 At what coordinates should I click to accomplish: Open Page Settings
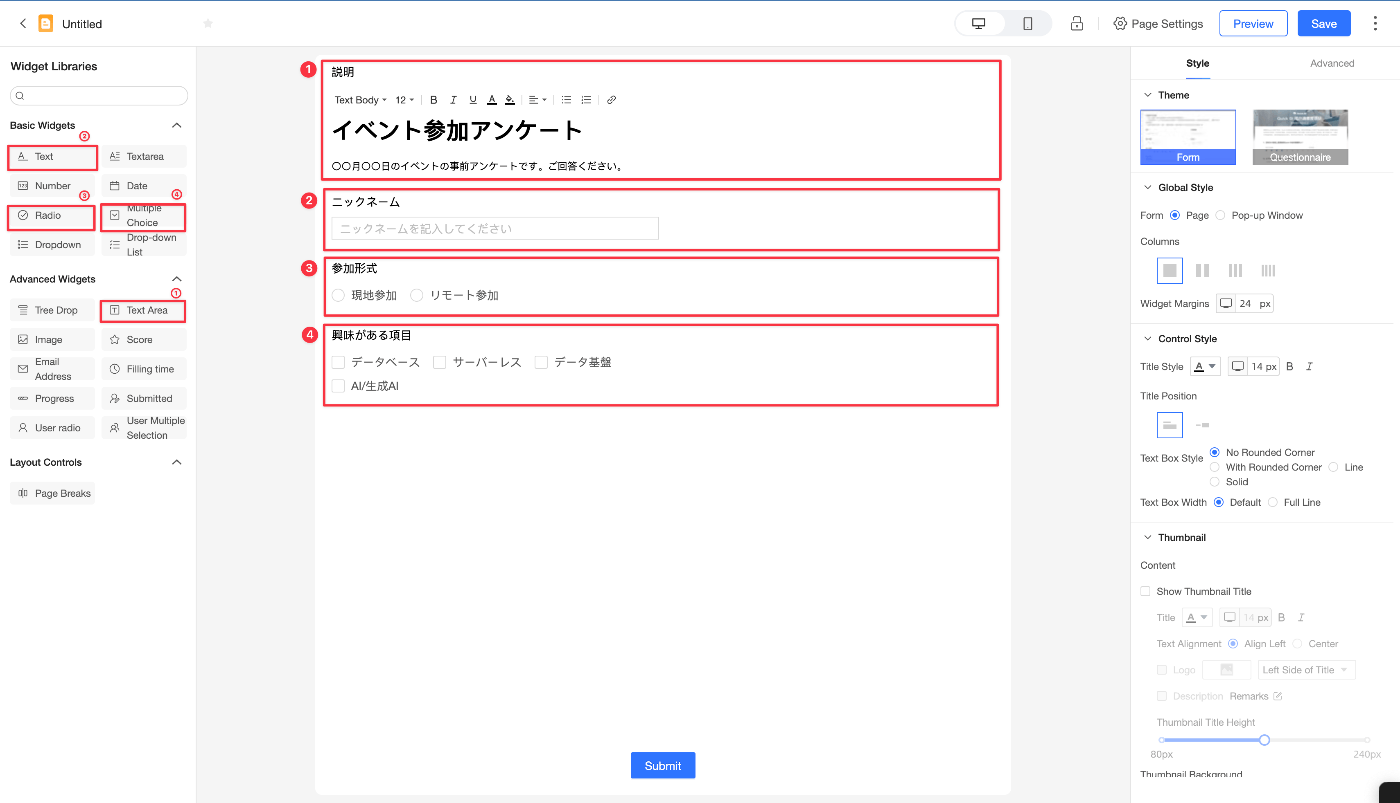(x=1158, y=23)
